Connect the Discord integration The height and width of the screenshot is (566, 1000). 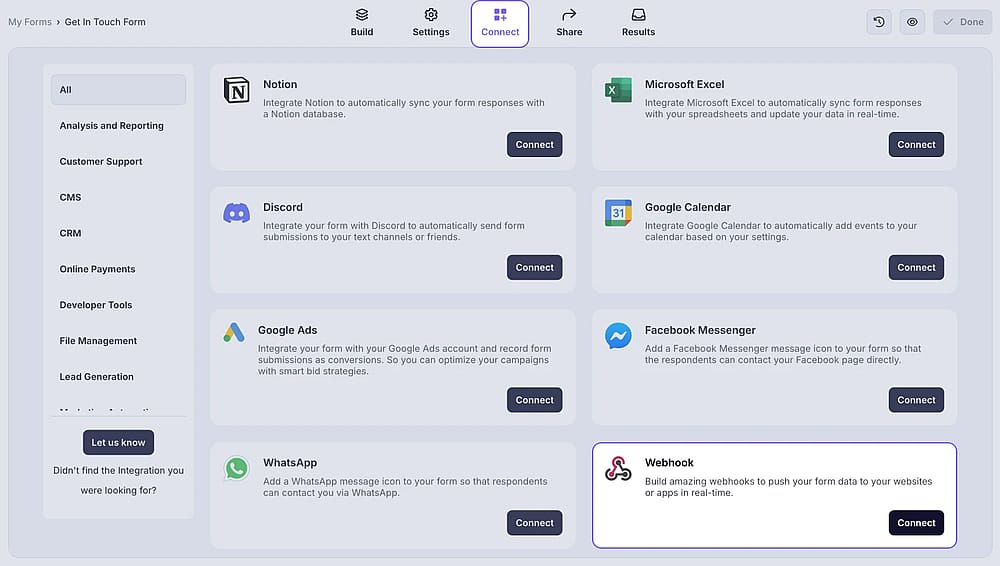pyautogui.click(x=534, y=267)
